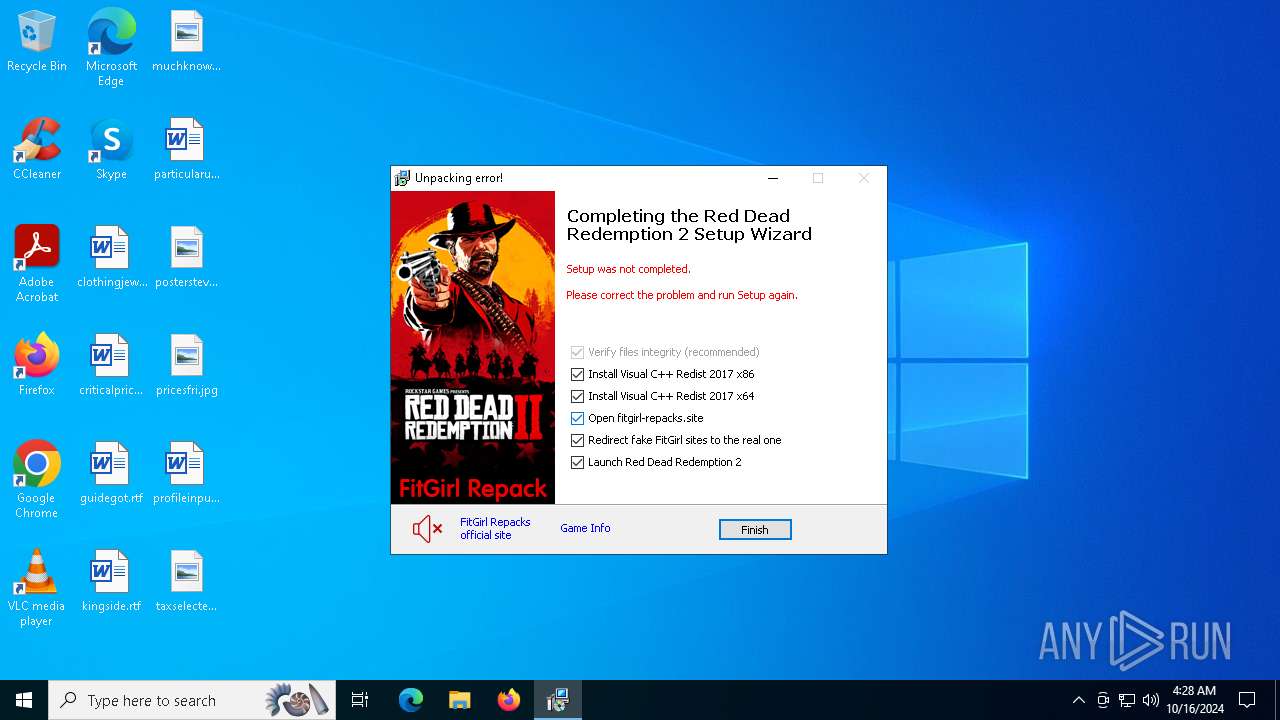Select the Firefox desktop shortcut

point(37,366)
